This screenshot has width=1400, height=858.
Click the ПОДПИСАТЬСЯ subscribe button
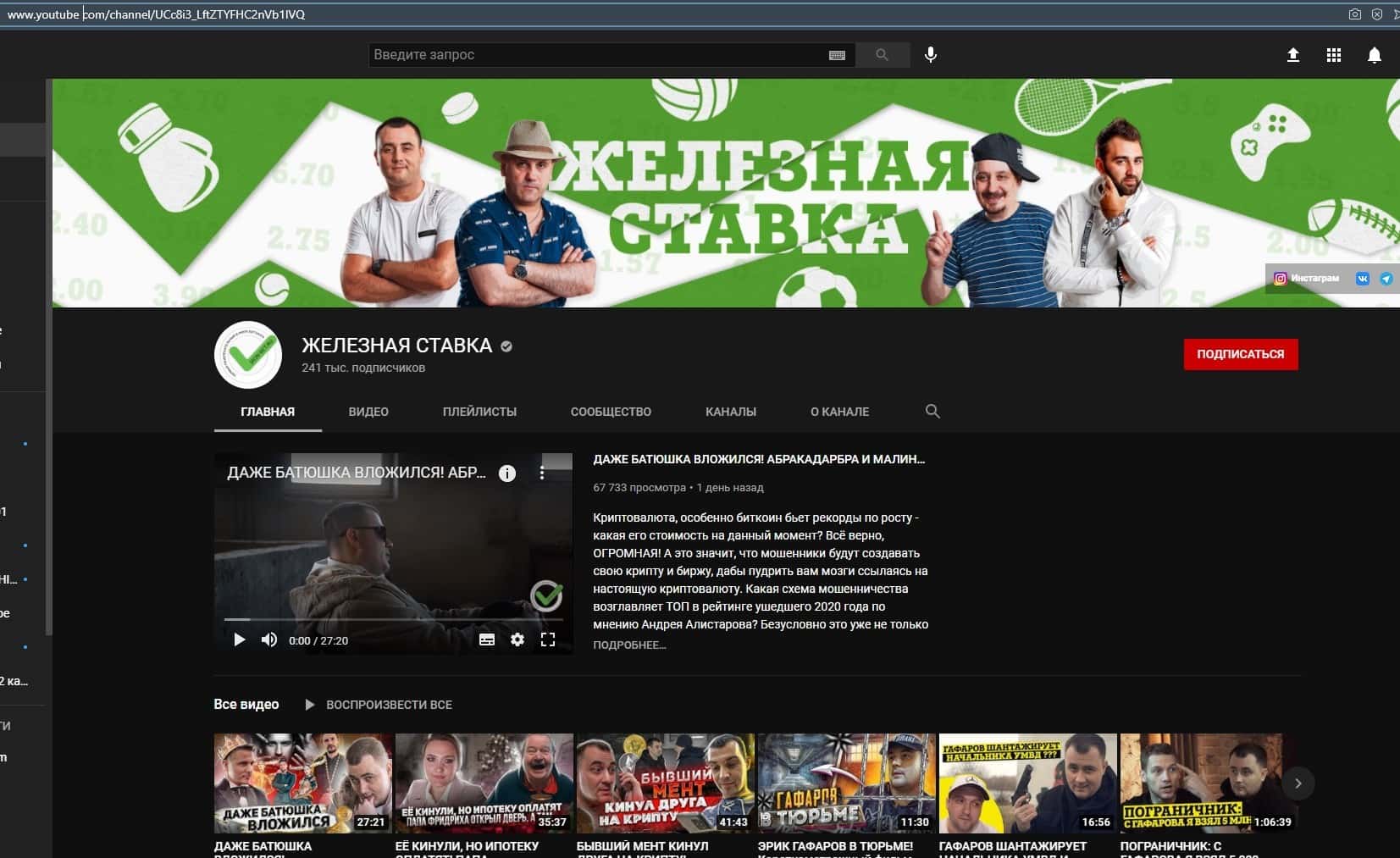click(1240, 354)
